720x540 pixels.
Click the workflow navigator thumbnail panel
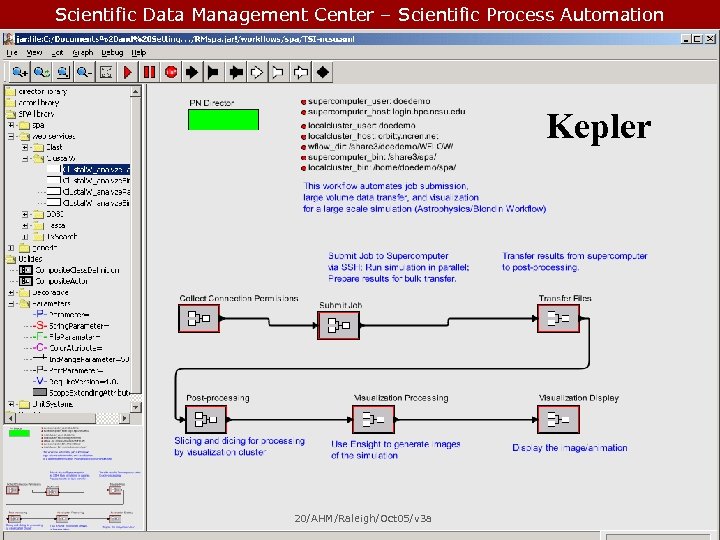[x=73, y=478]
